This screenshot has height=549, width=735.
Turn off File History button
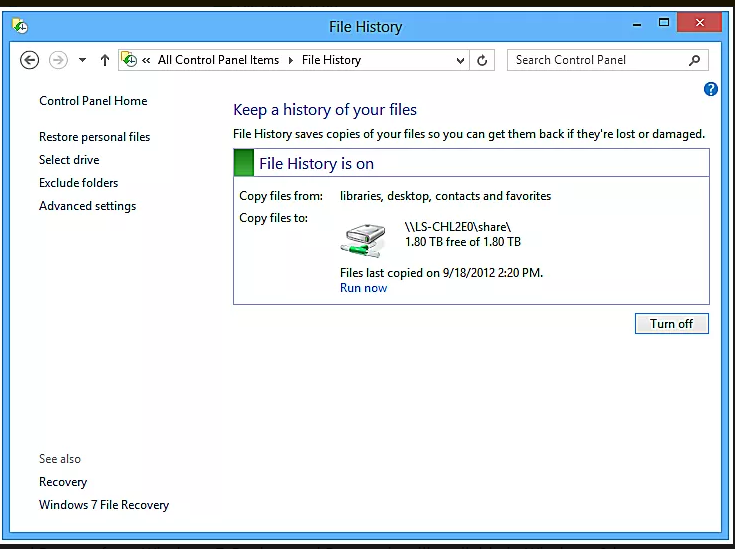click(x=672, y=323)
